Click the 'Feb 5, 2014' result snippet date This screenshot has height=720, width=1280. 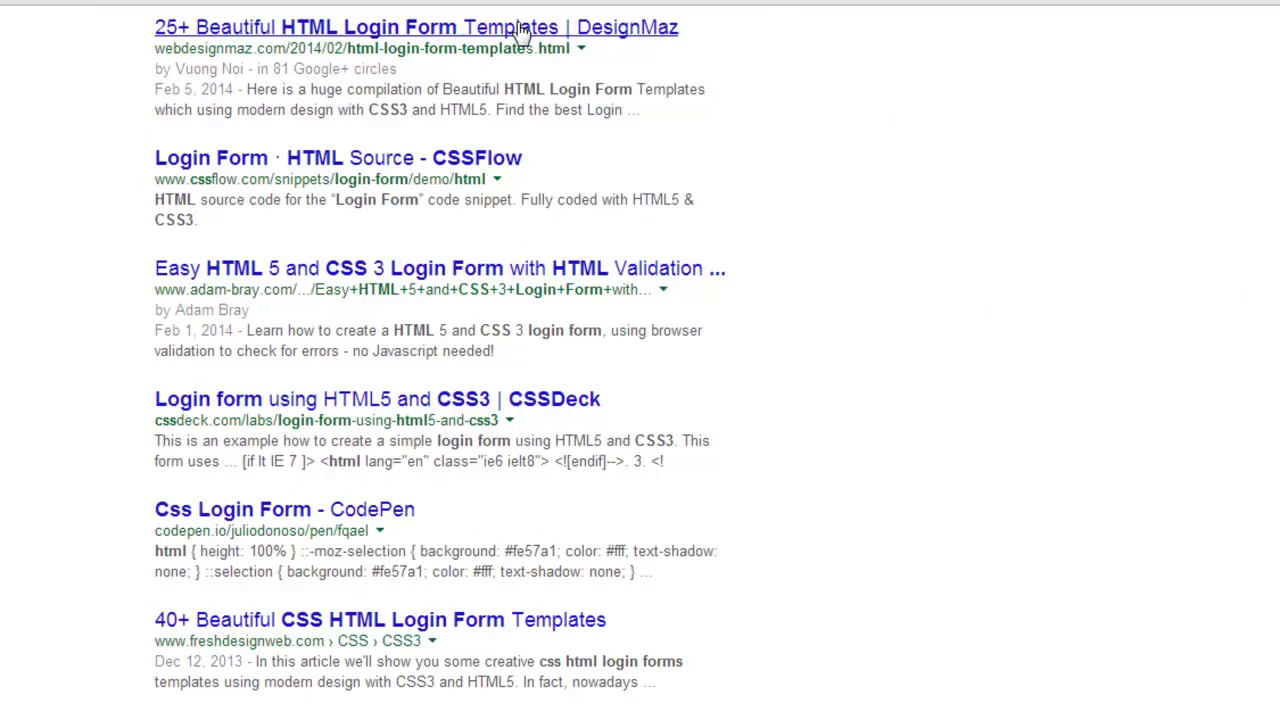(x=194, y=89)
